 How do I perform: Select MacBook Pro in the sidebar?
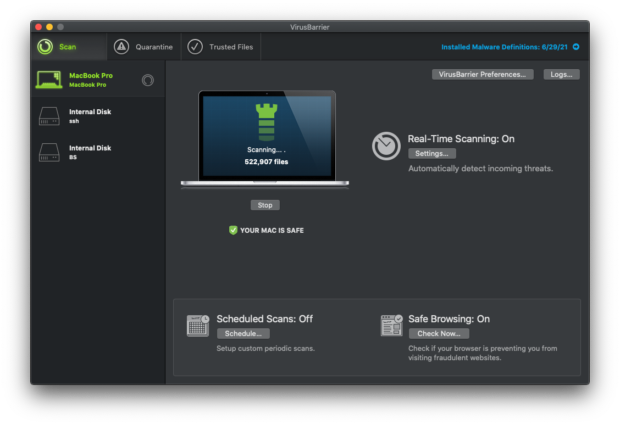90,79
